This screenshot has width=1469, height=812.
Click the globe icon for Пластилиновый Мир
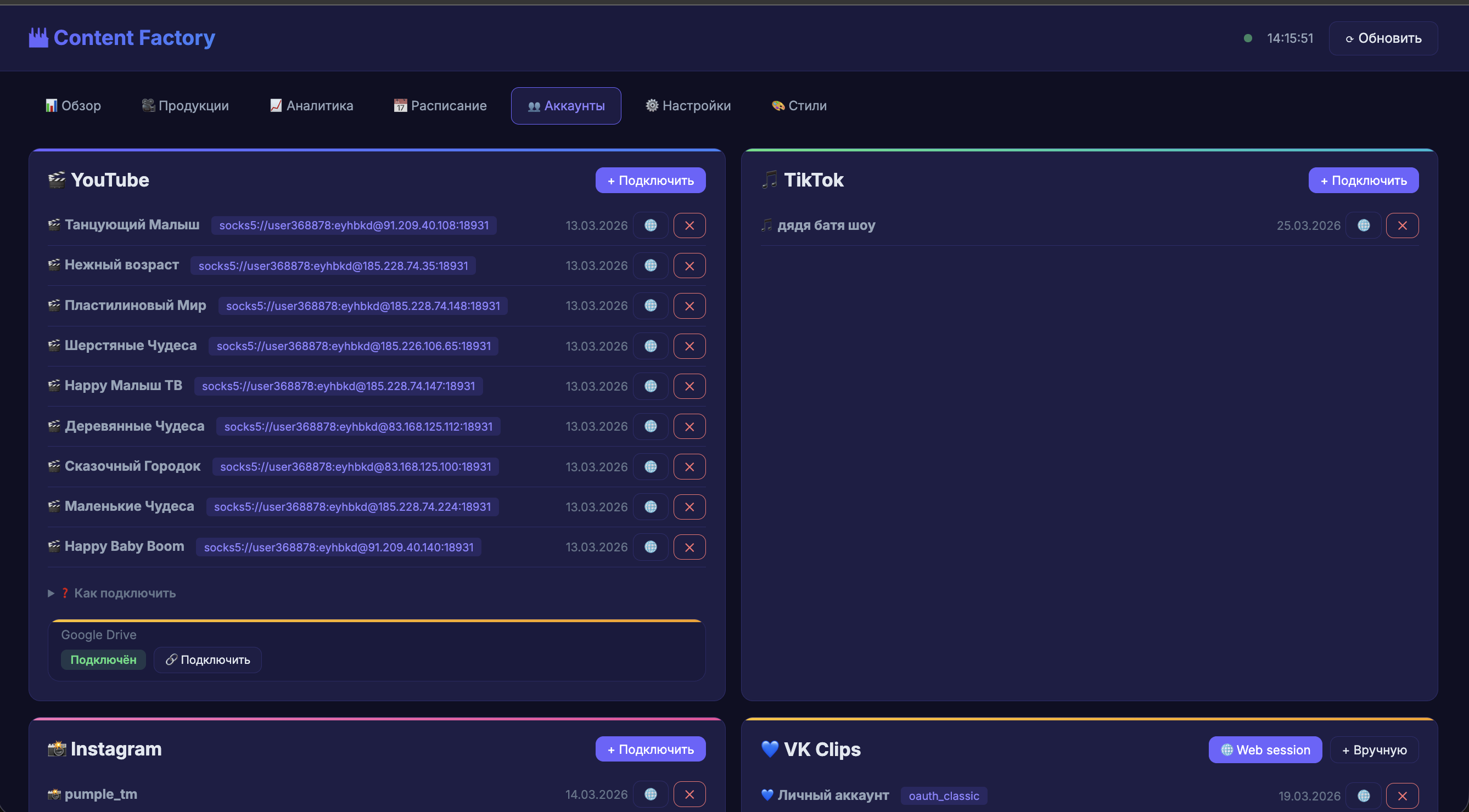point(651,306)
